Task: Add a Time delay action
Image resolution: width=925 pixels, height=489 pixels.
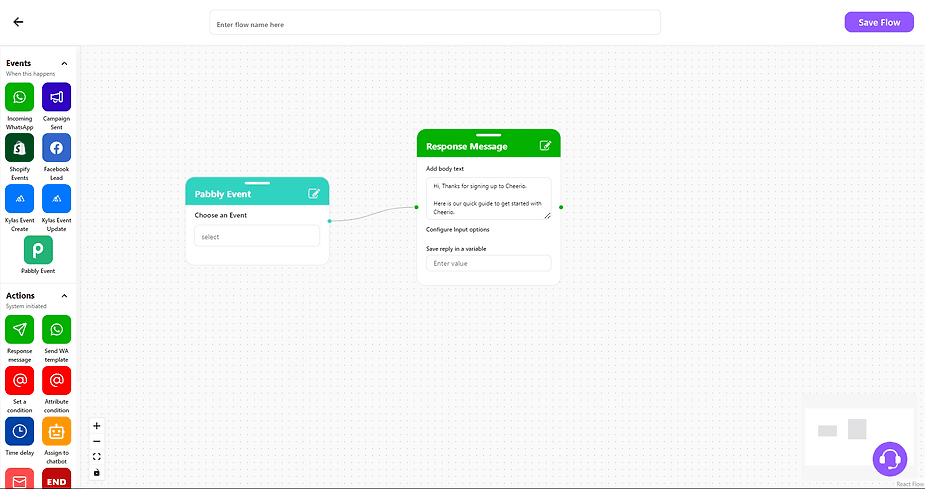Action: coord(19,431)
